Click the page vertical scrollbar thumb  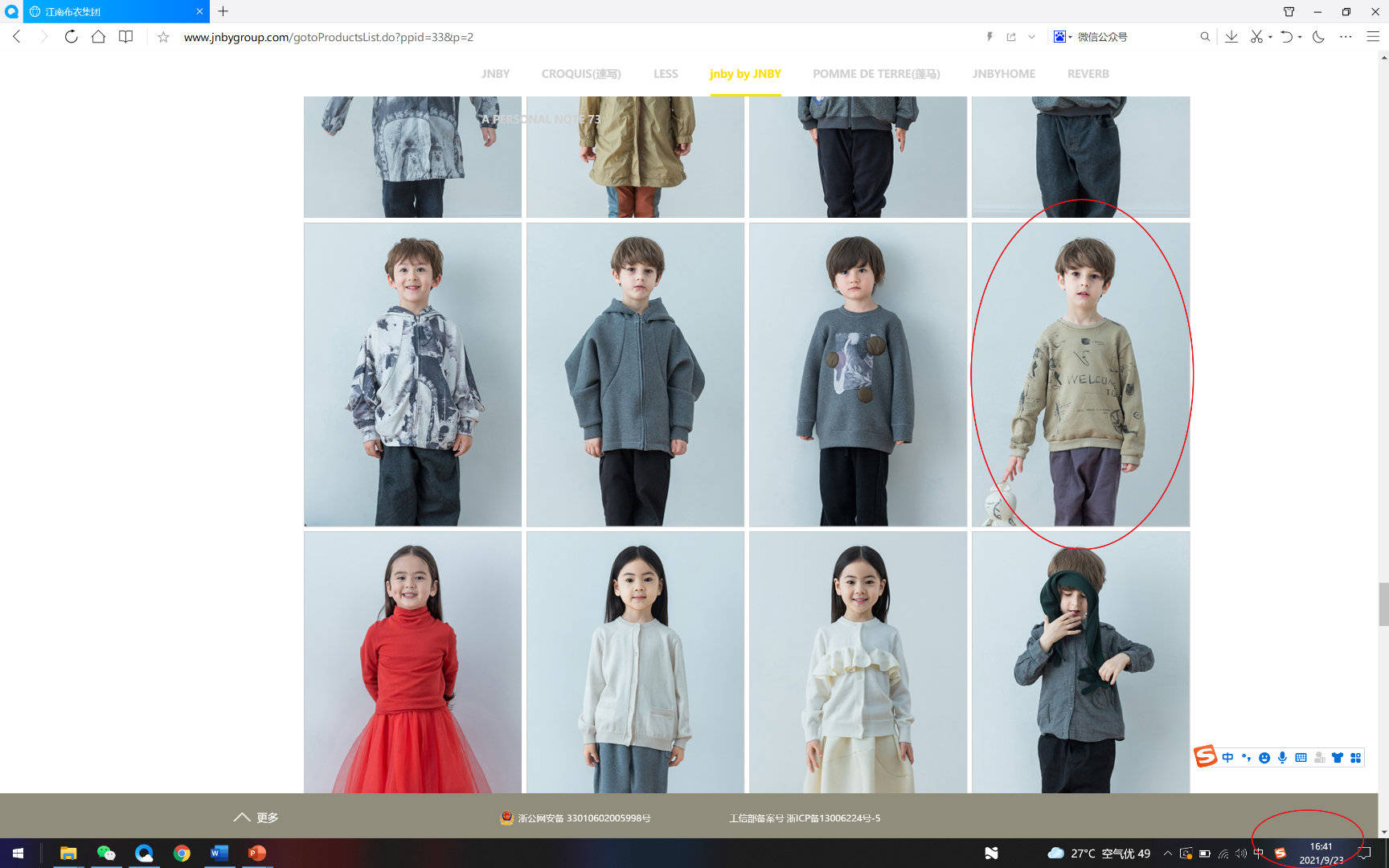tap(1383, 604)
